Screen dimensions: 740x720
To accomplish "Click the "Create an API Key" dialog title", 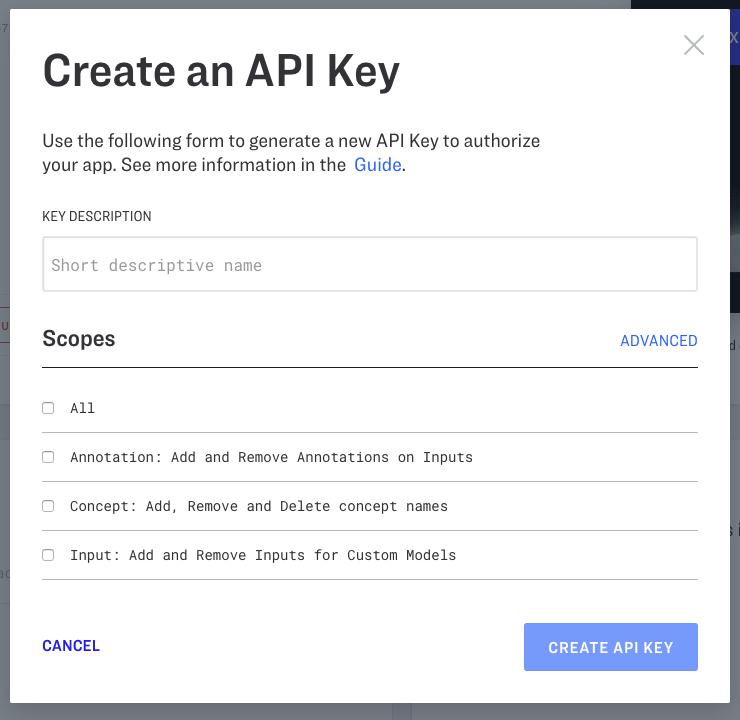I will (x=221, y=71).
